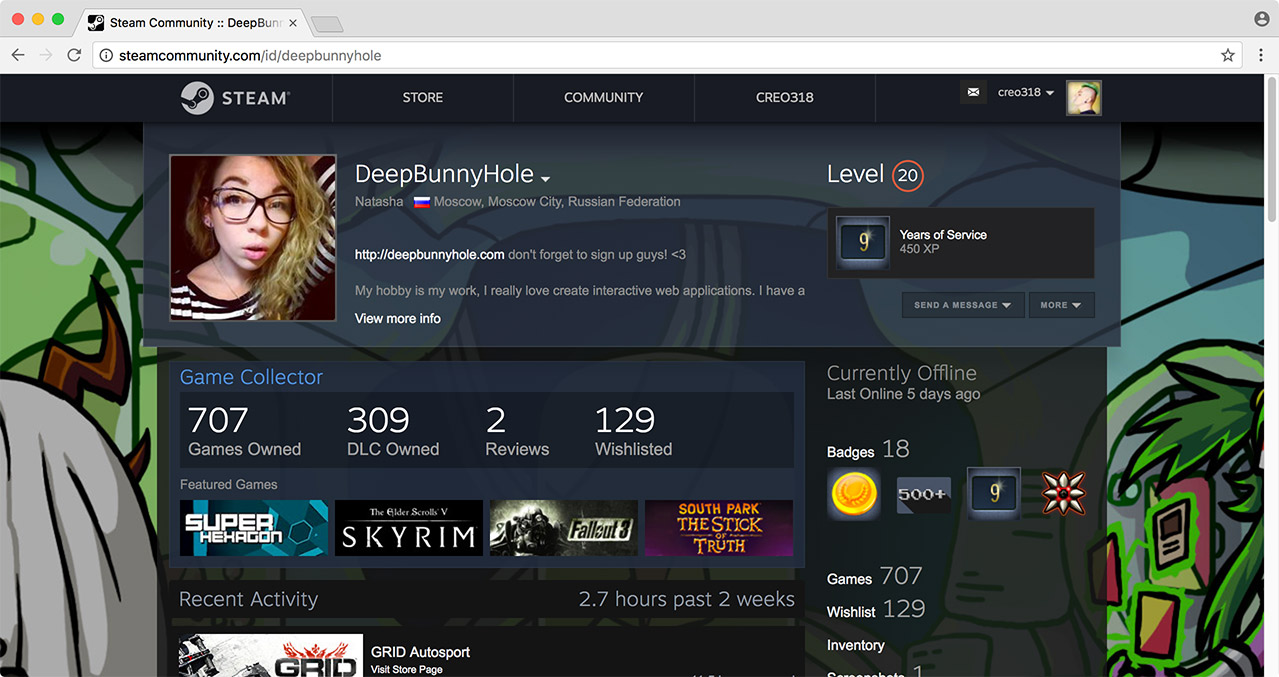Click the Years of Service badge icon
This screenshot has width=1279, height=677.
[x=862, y=242]
